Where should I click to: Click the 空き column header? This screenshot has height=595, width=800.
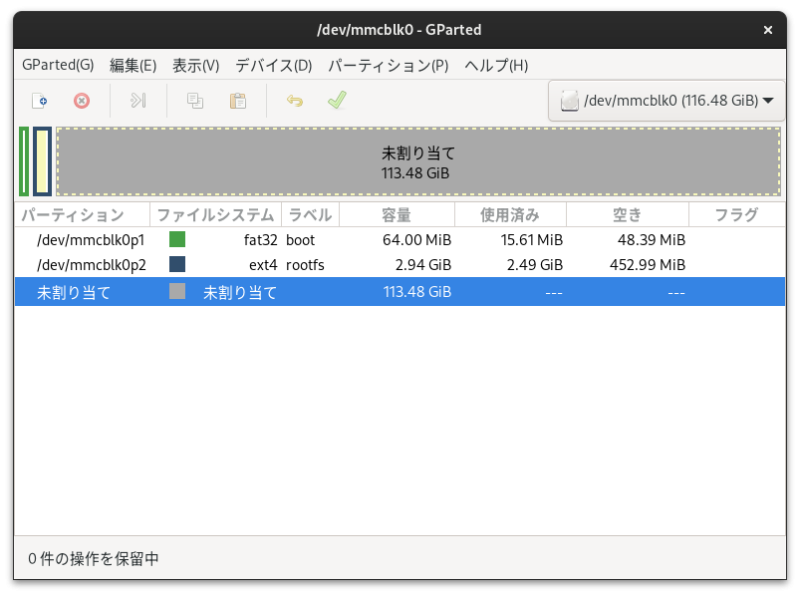[628, 215]
